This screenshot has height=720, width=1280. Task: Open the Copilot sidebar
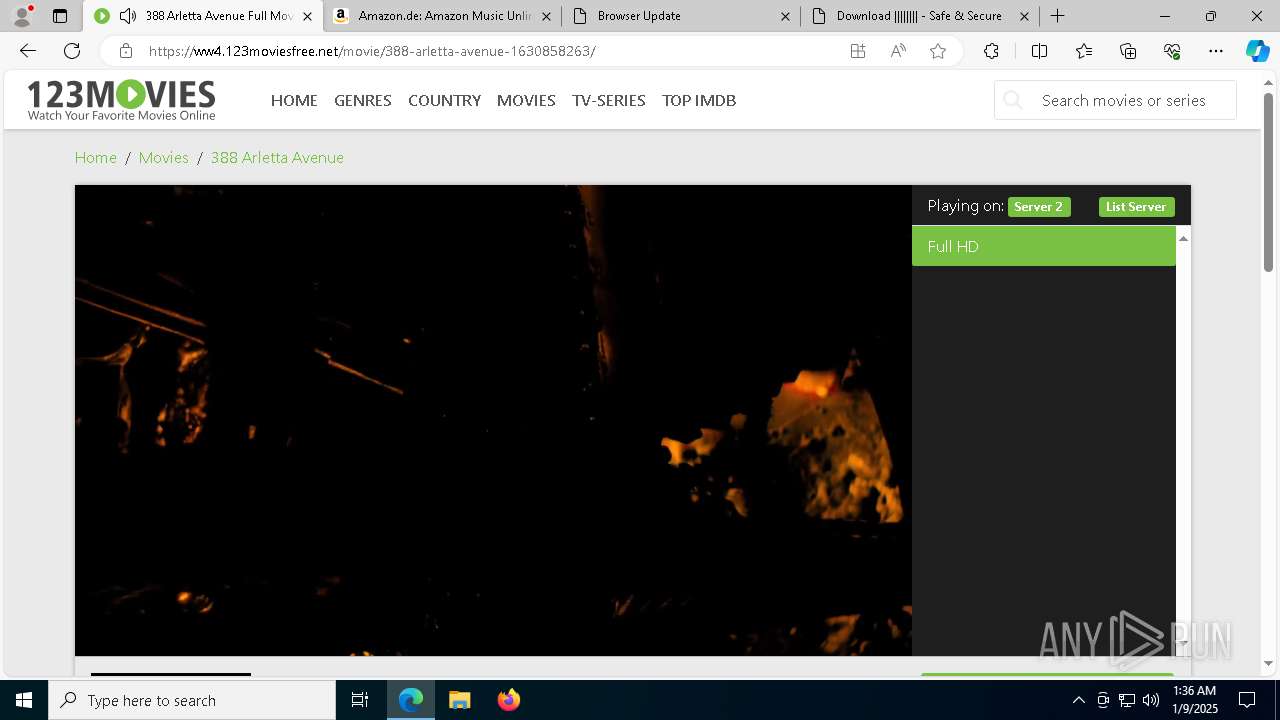[x=1257, y=51]
